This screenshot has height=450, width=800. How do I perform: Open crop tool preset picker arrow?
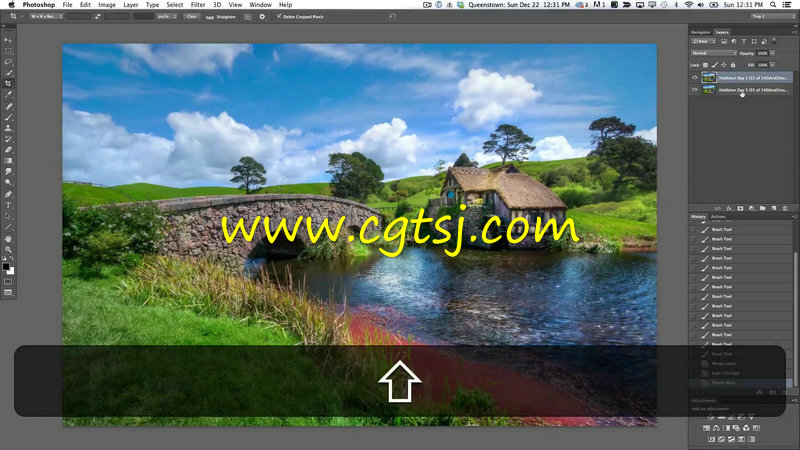(x=22, y=17)
